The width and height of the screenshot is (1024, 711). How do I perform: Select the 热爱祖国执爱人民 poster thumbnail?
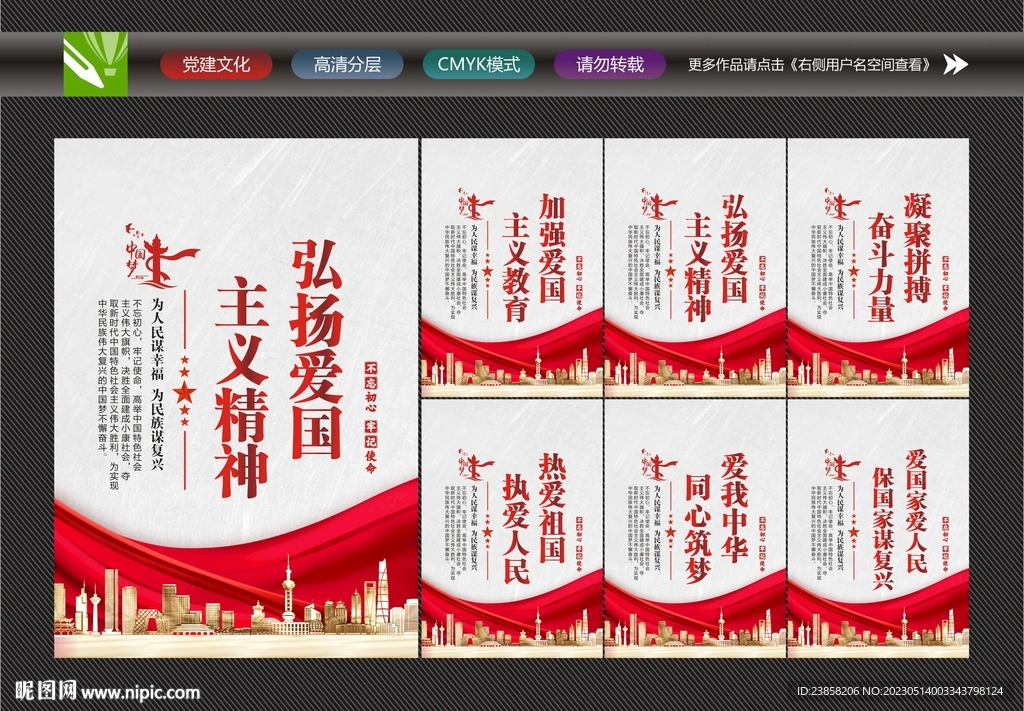click(x=512, y=529)
